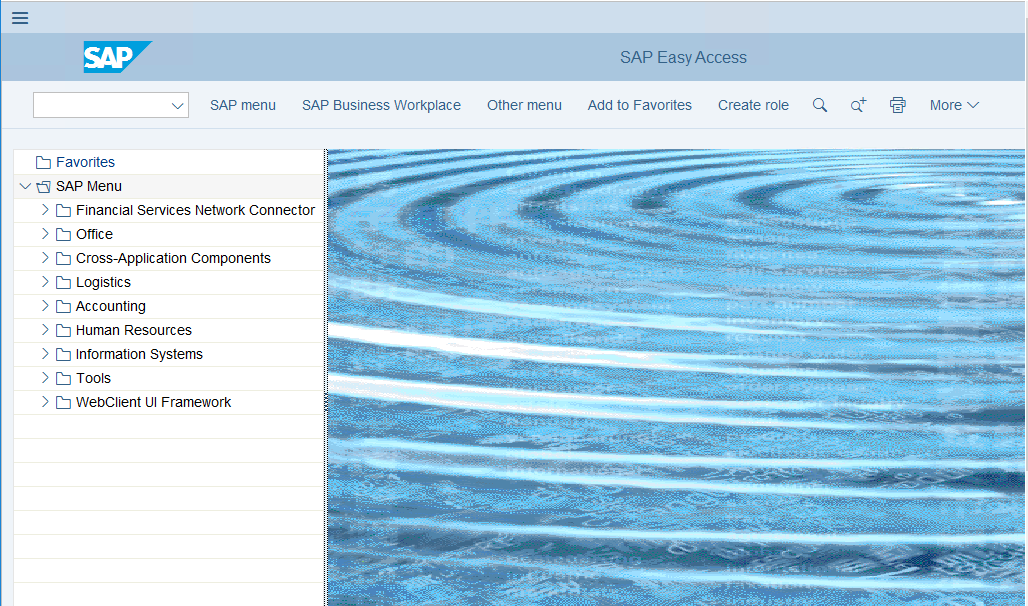Image resolution: width=1028 pixels, height=606 pixels.
Task: Click the Human Resources folder icon
Action: [x=64, y=330]
